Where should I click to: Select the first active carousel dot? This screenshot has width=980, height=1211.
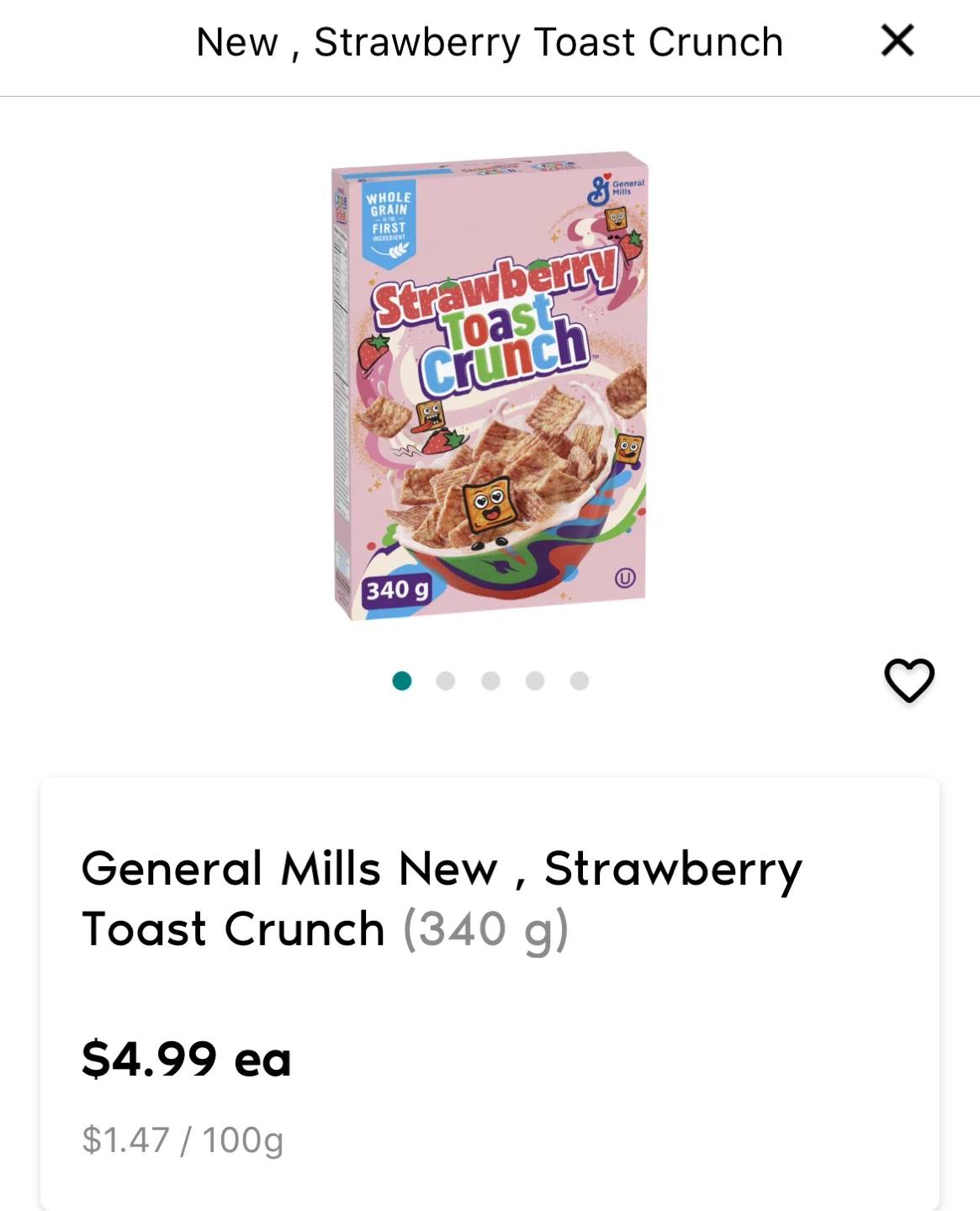tap(402, 680)
